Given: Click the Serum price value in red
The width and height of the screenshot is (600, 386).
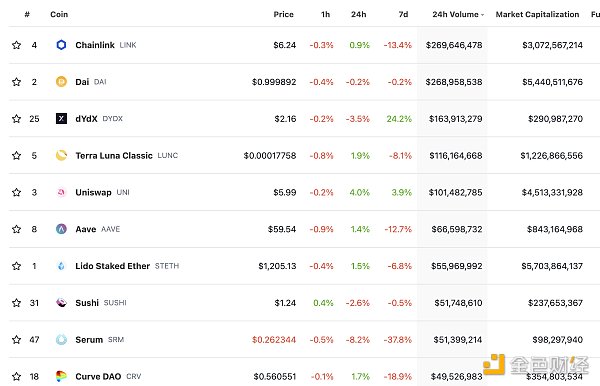Looking at the screenshot, I should (x=274, y=340).
